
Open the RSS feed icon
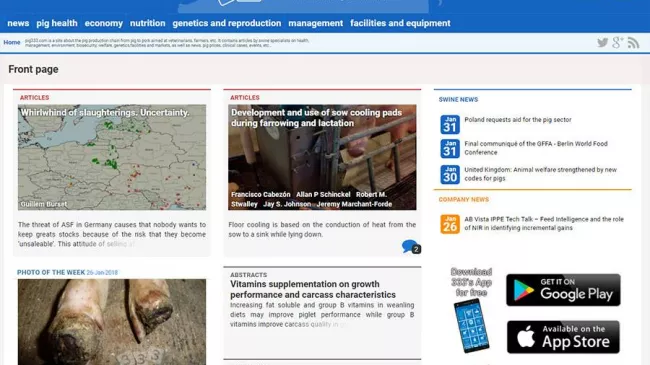(633, 42)
